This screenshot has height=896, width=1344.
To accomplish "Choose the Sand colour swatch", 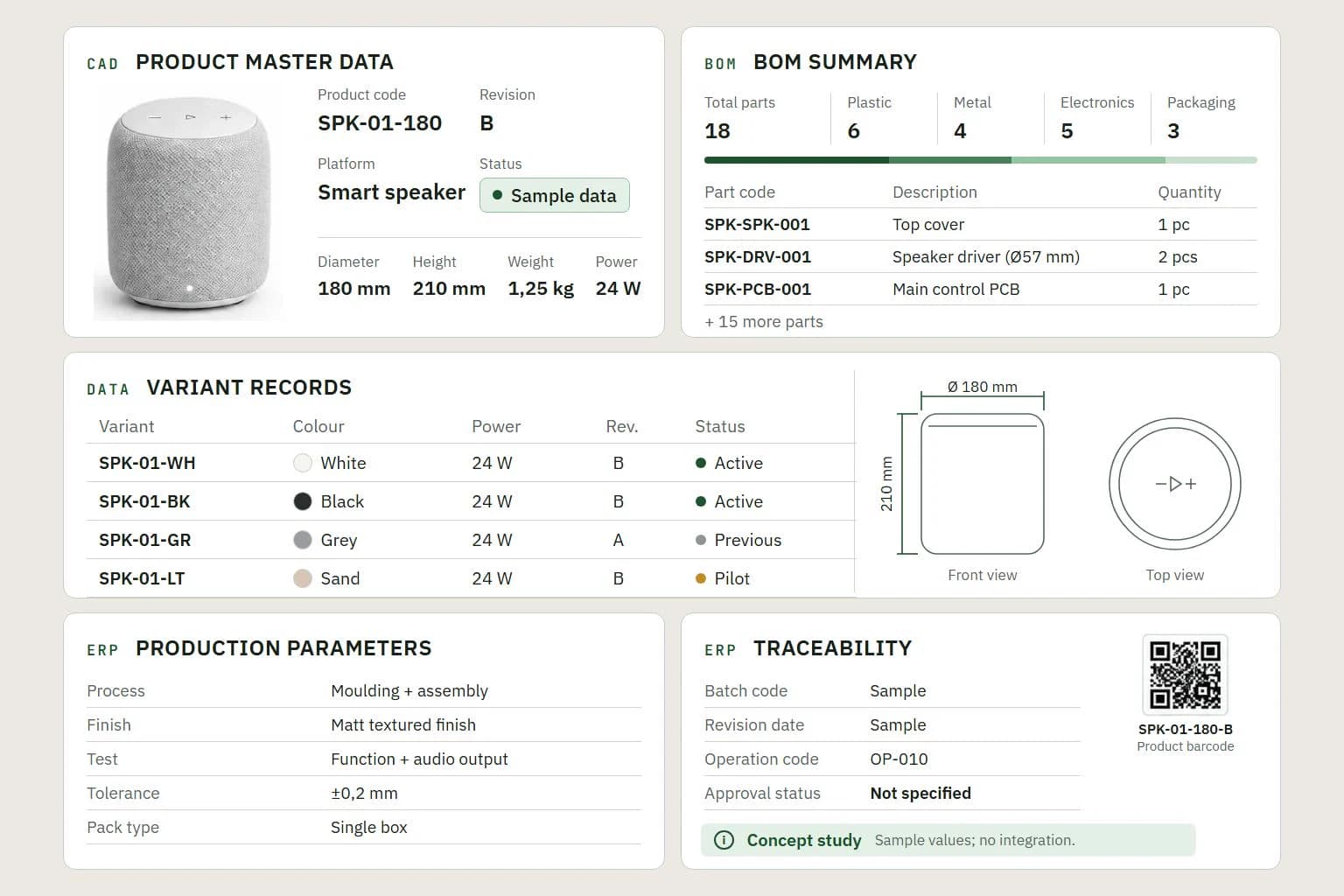I will click(x=302, y=578).
